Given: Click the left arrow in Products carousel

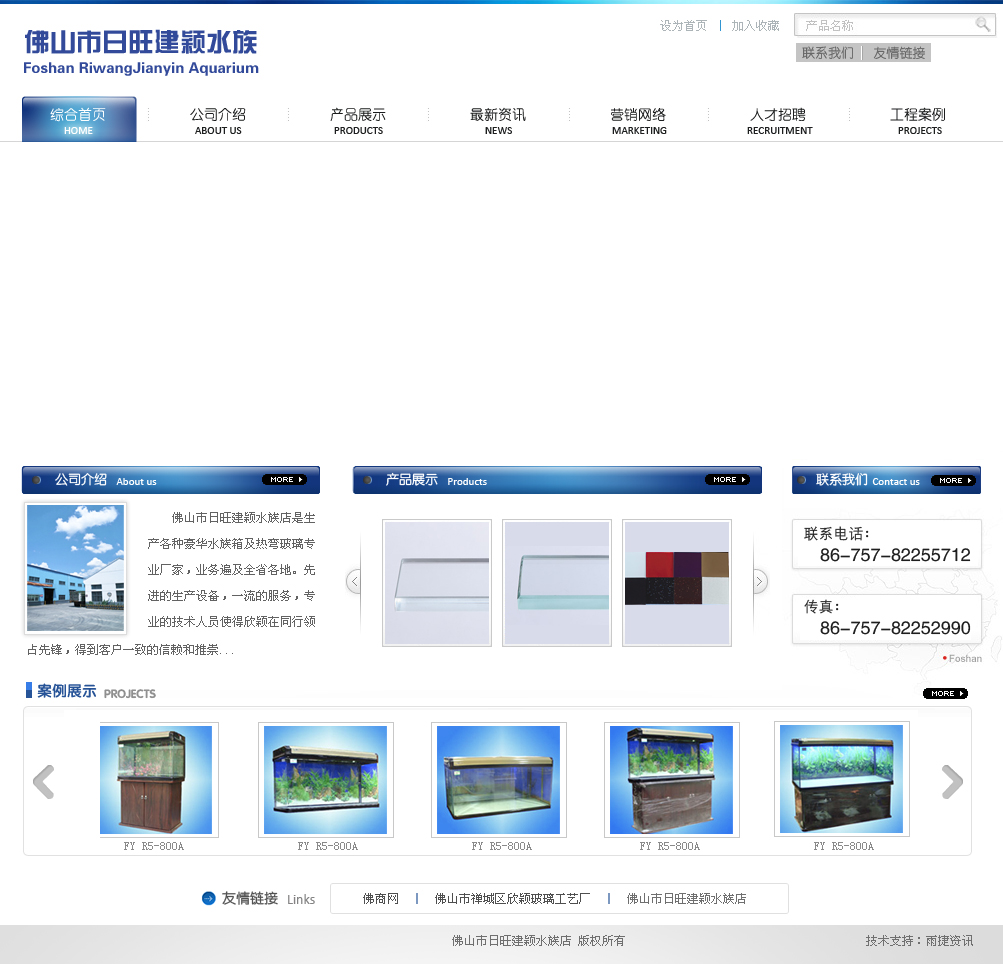Looking at the screenshot, I should (354, 581).
